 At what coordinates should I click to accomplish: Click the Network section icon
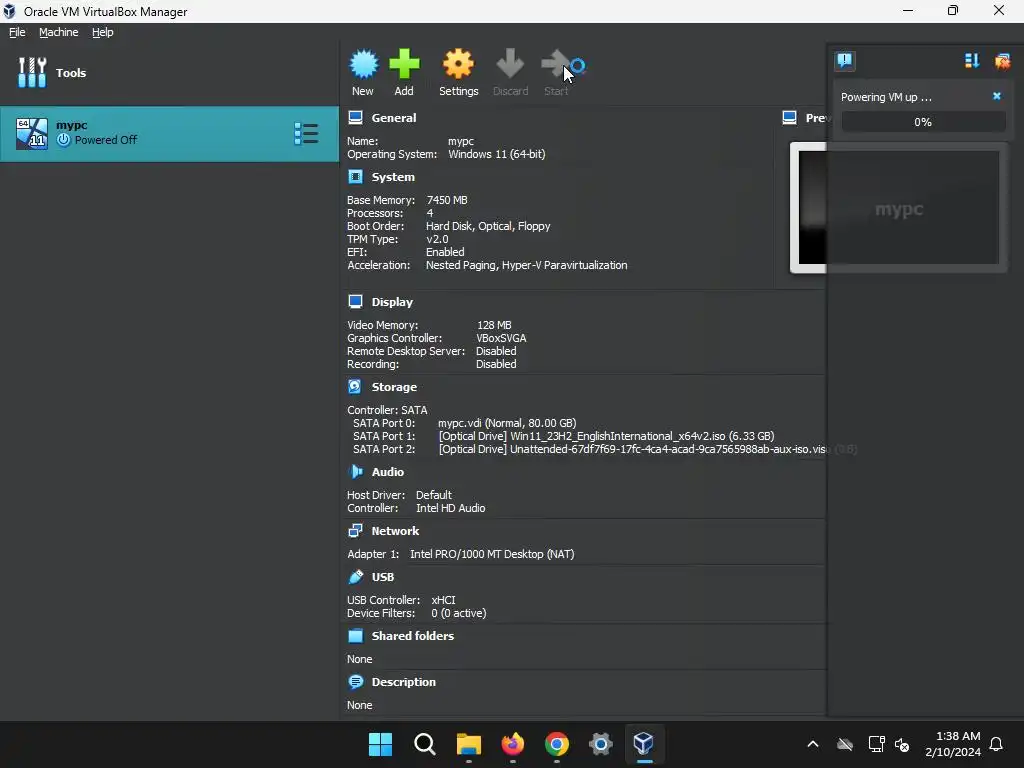point(355,531)
